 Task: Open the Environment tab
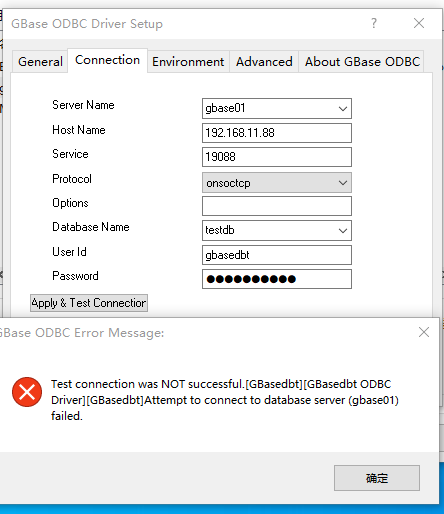tap(188, 62)
